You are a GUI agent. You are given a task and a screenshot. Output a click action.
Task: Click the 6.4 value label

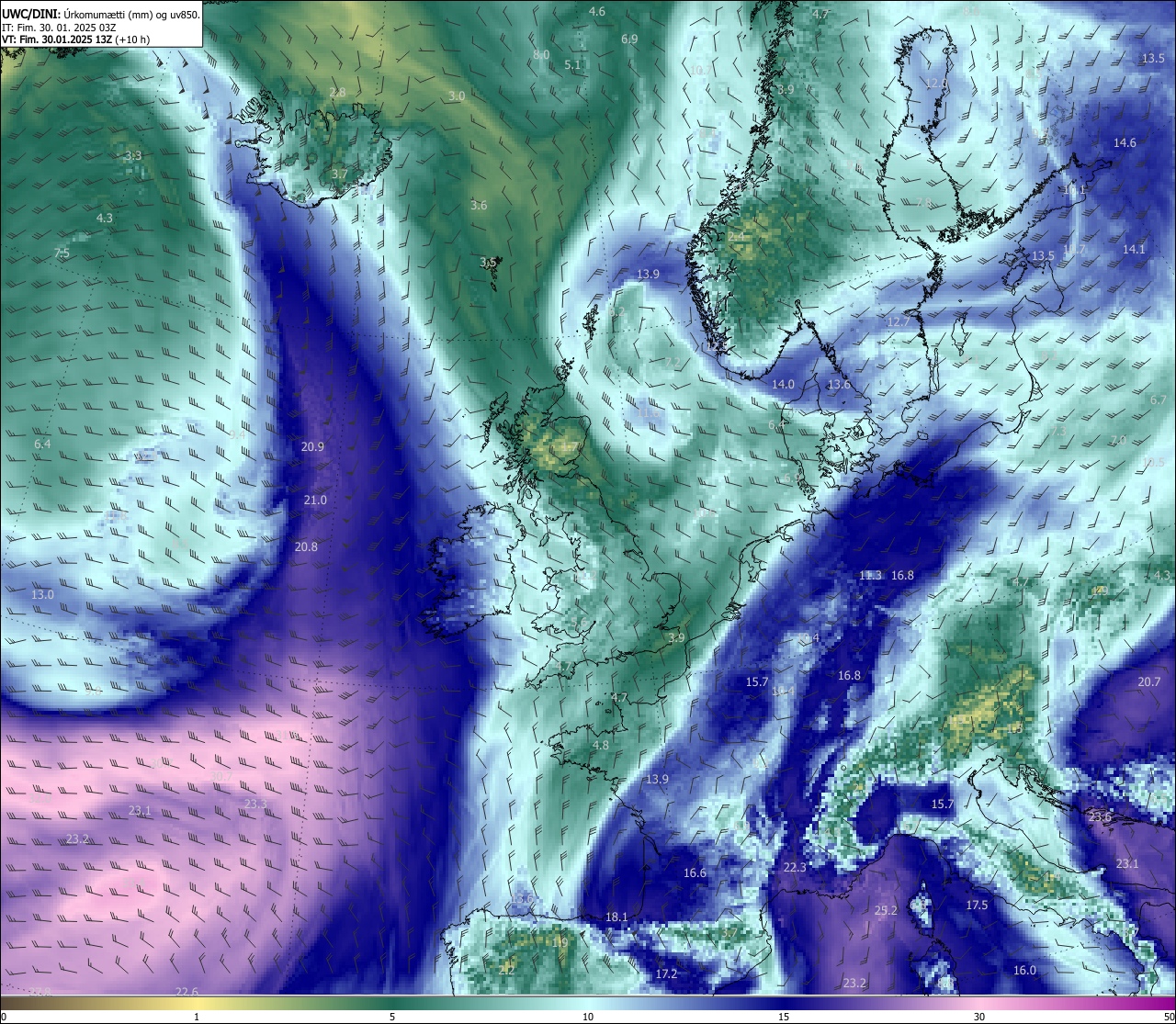point(42,444)
